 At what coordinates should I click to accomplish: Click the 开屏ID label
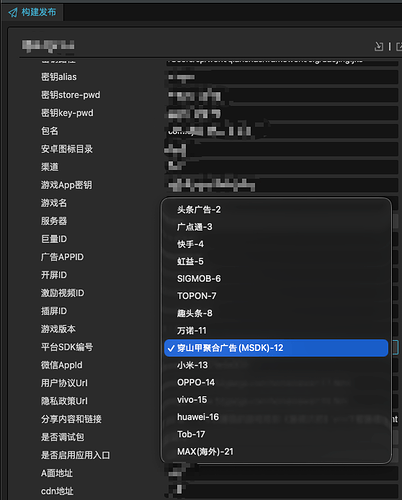(x=54, y=275)
